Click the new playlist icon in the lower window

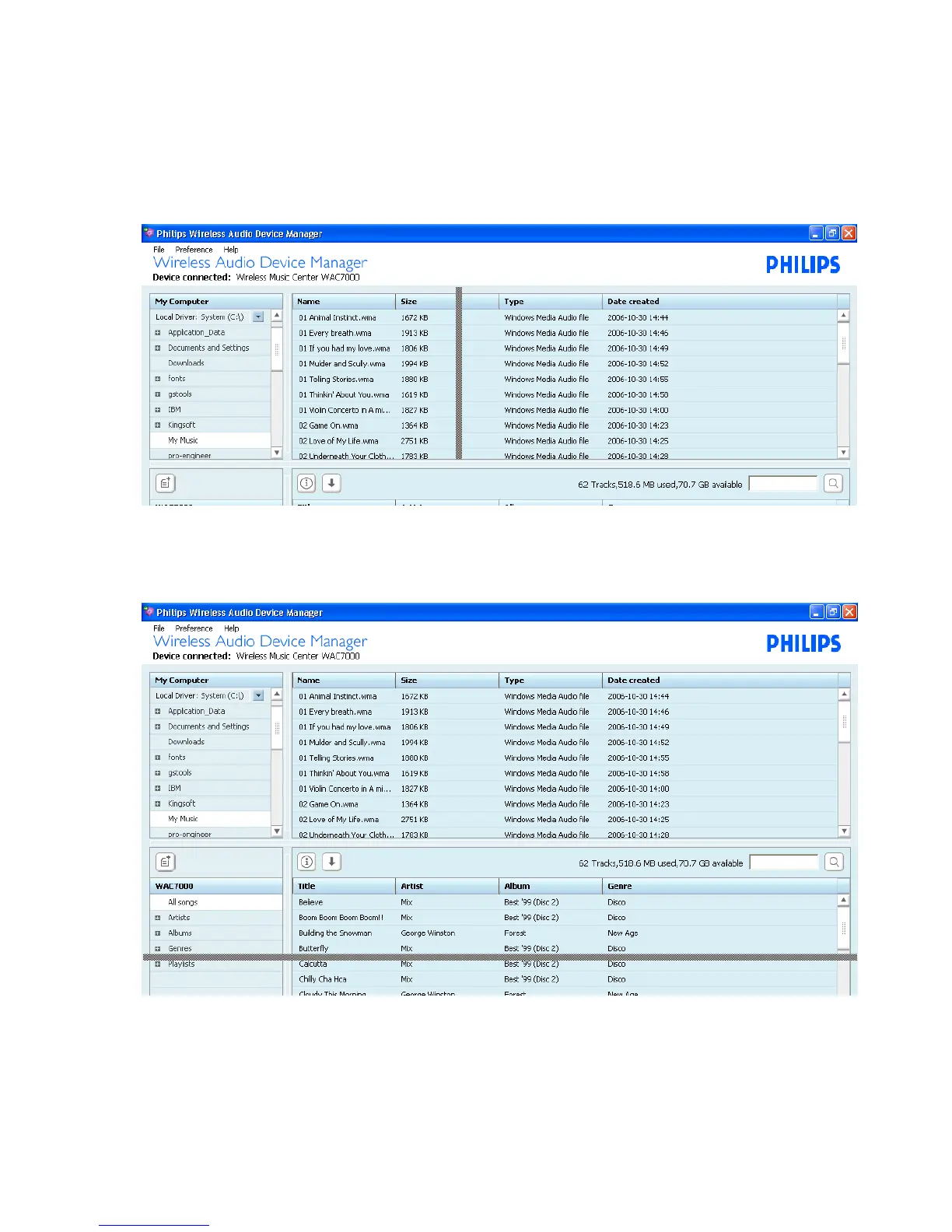pyautogui.click(x=166, y=862)
